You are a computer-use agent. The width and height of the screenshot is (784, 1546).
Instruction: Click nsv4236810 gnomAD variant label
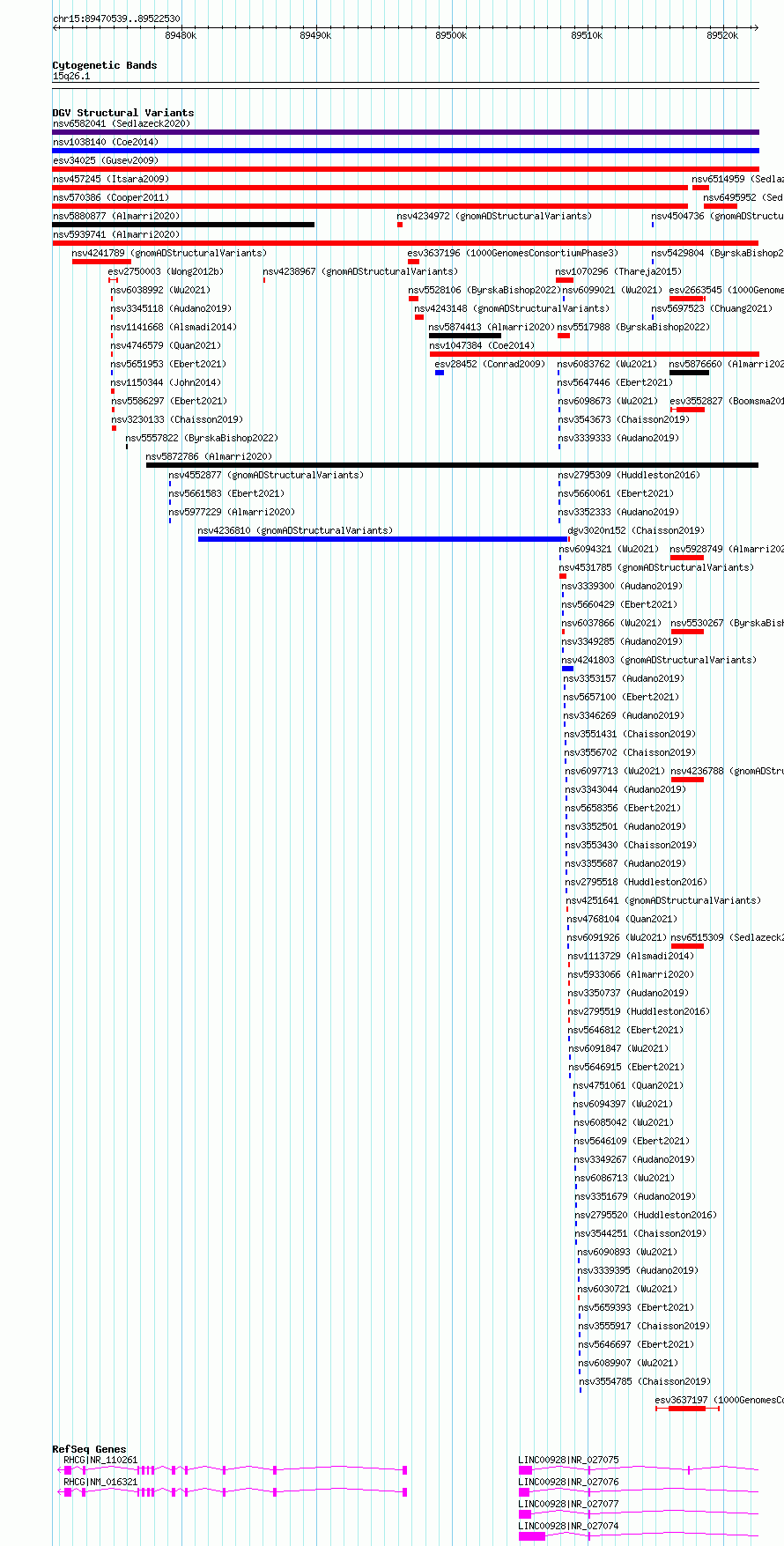(295, 530)
